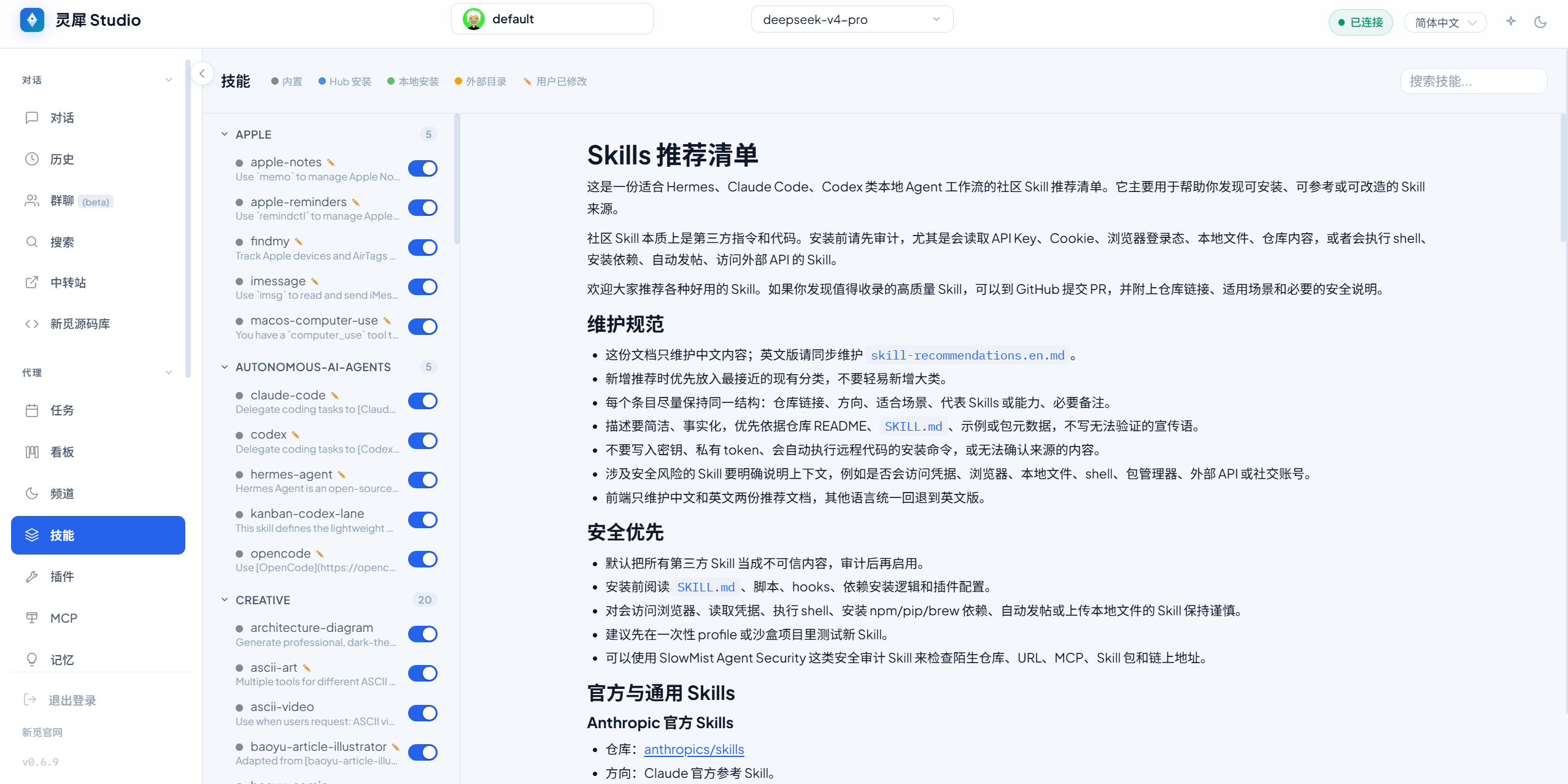This screenshot has width=1568, height=784.
Task: Open the 看板 page
Action: click(98, 452)
